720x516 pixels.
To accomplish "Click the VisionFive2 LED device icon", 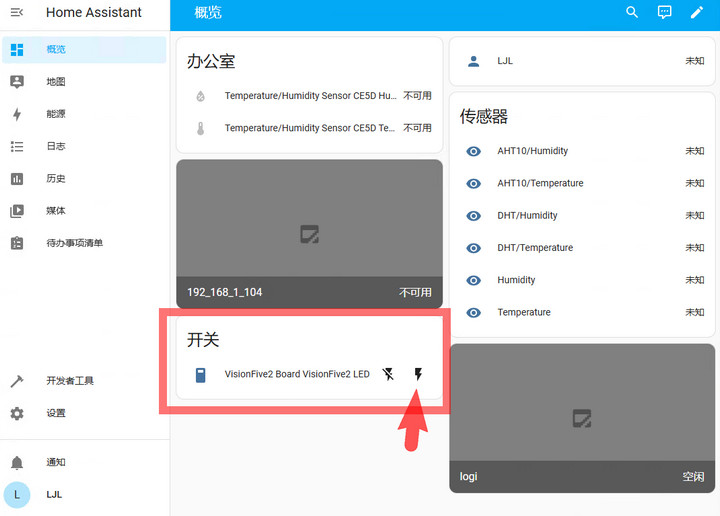I will 201,375.
